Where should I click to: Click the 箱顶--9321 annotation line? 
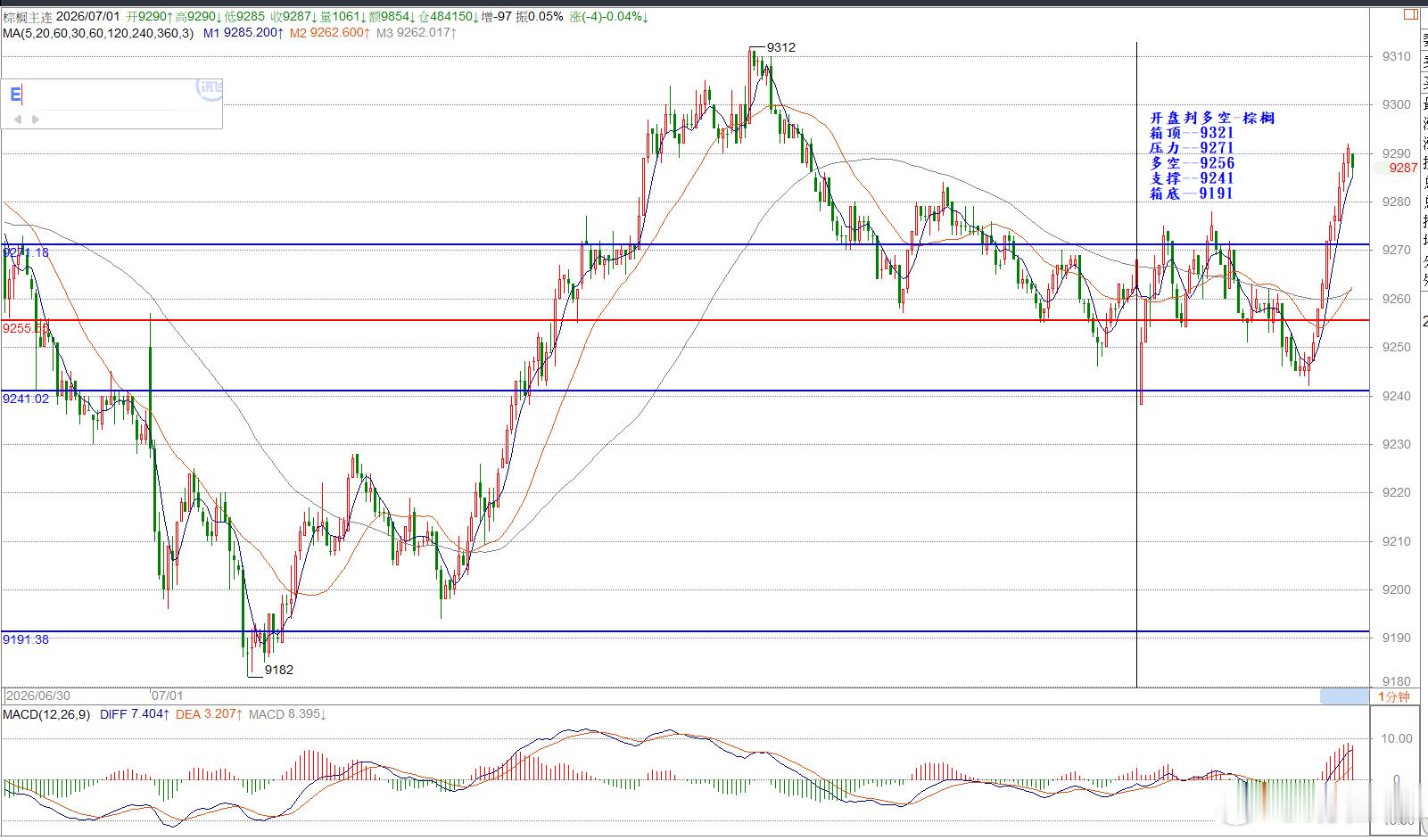(1192, 133)
